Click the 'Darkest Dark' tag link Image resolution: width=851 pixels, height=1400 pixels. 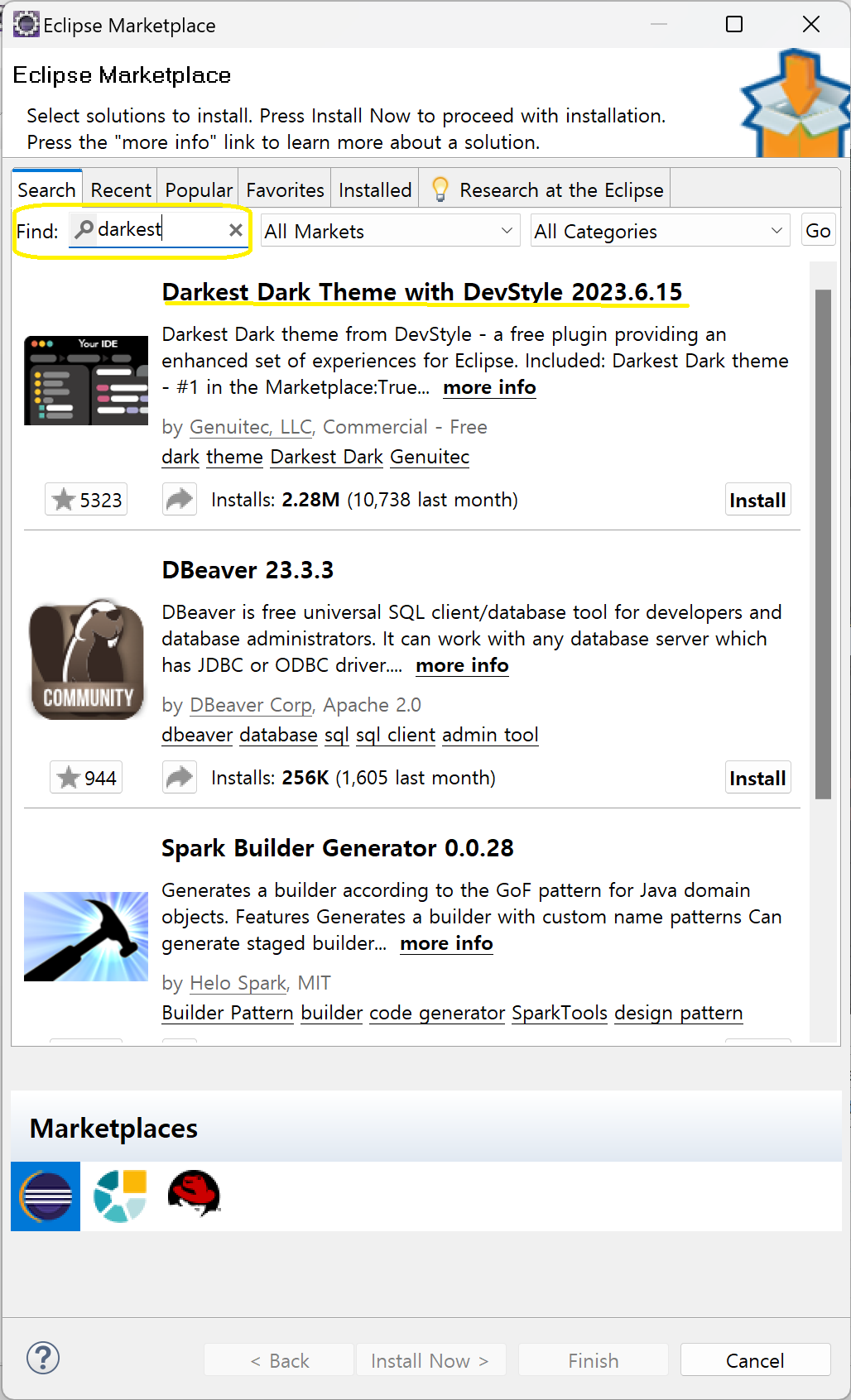point(327,457)
